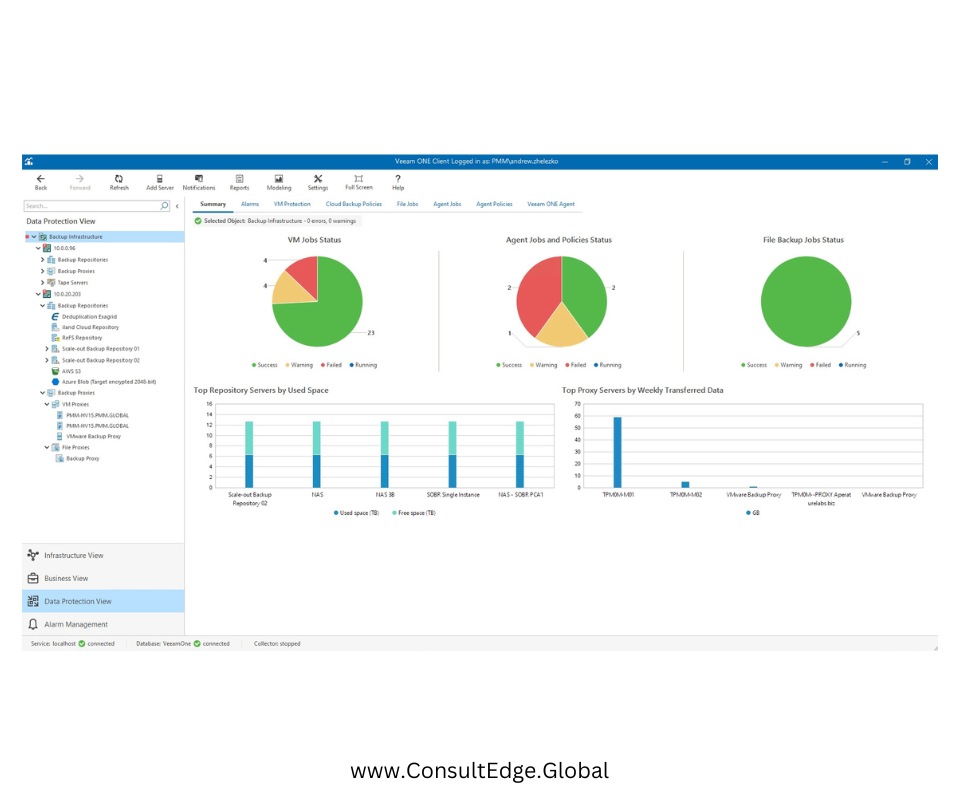Click the green Service connected status icon
The width and height of the screenshot is (959, 805).
click(x=82, y=644)
